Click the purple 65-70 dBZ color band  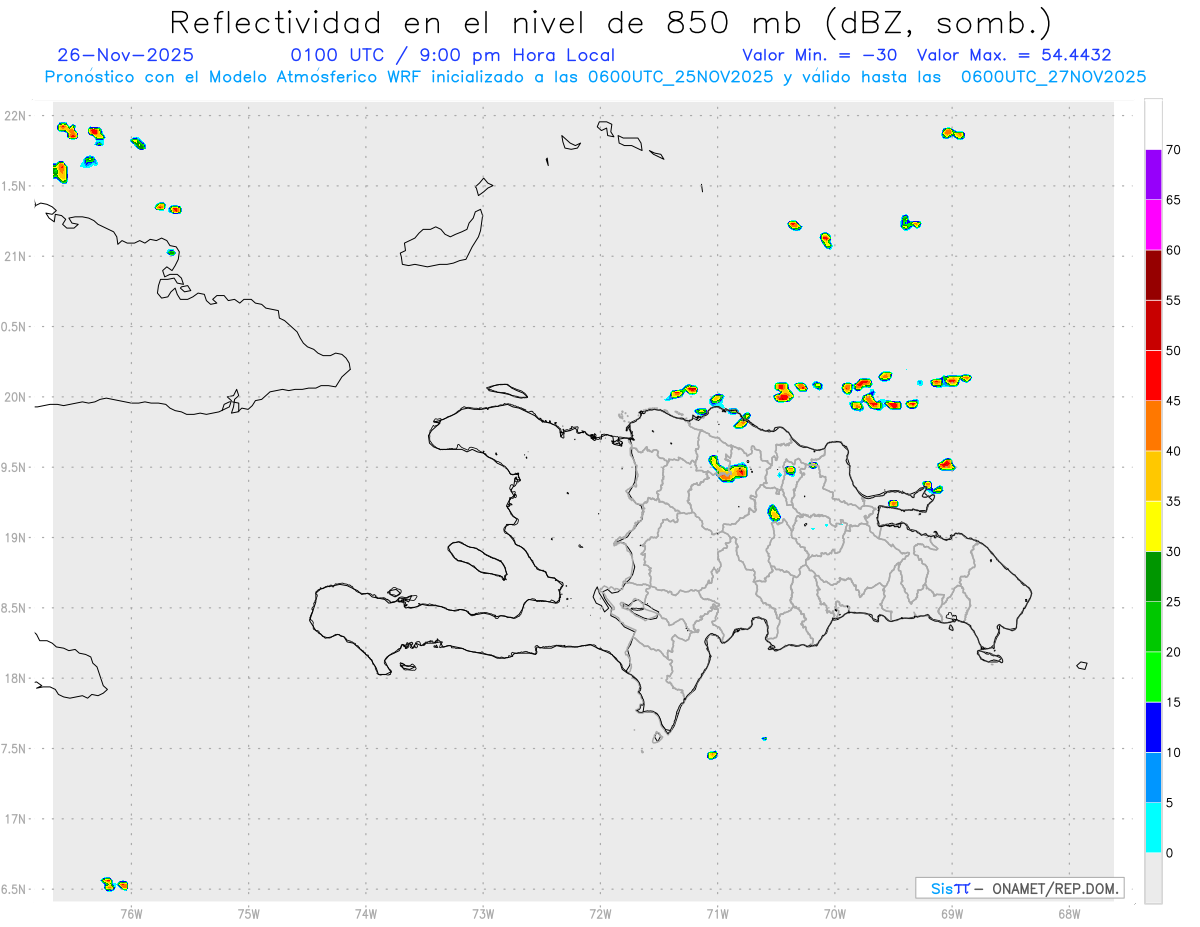tap(1153, 175)
